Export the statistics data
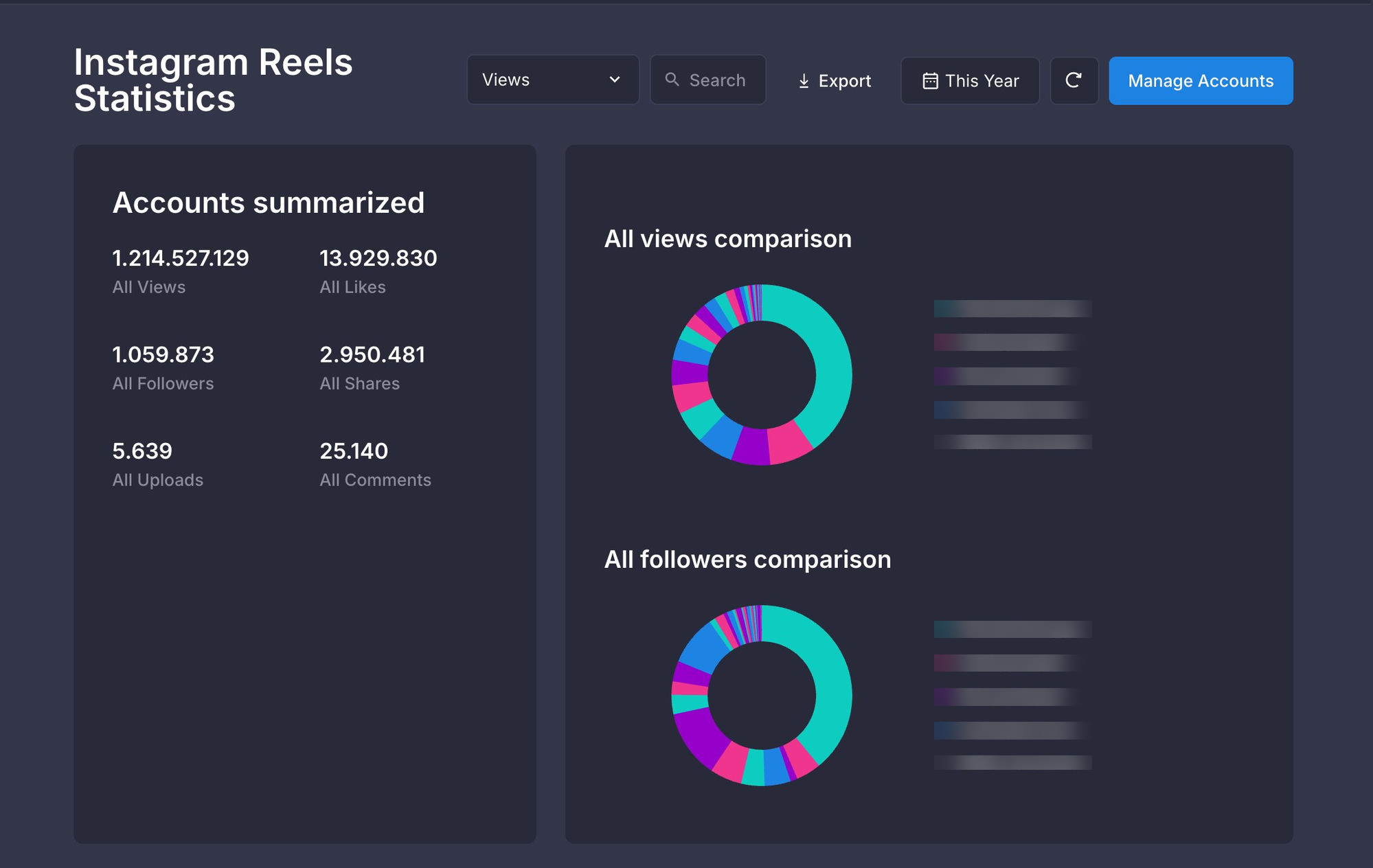The height and width of the screenshot is (868, 1373). tap(834, 81)
